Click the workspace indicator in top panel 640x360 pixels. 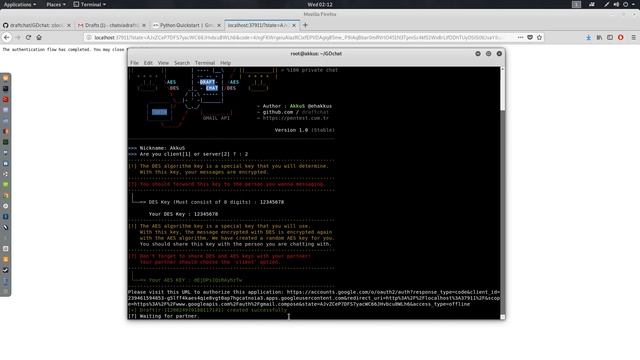click(576, 4)
